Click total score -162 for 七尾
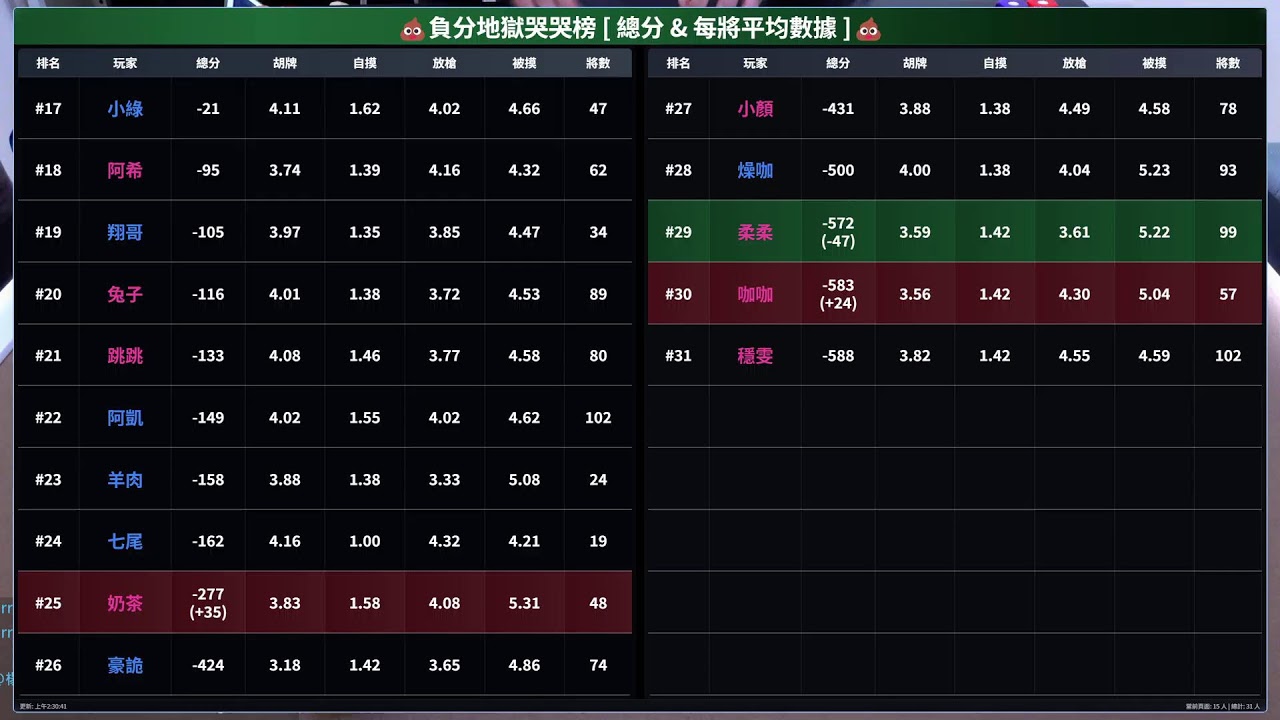 208,541
